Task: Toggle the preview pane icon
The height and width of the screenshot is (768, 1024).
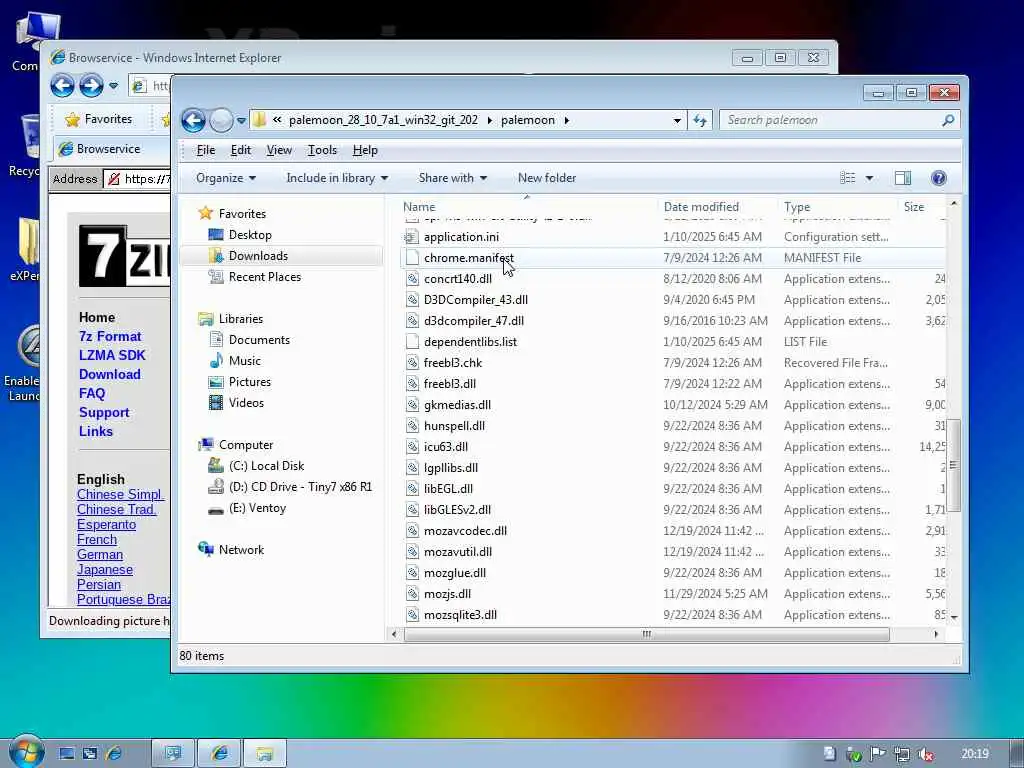Action: (x=903, y=178)
